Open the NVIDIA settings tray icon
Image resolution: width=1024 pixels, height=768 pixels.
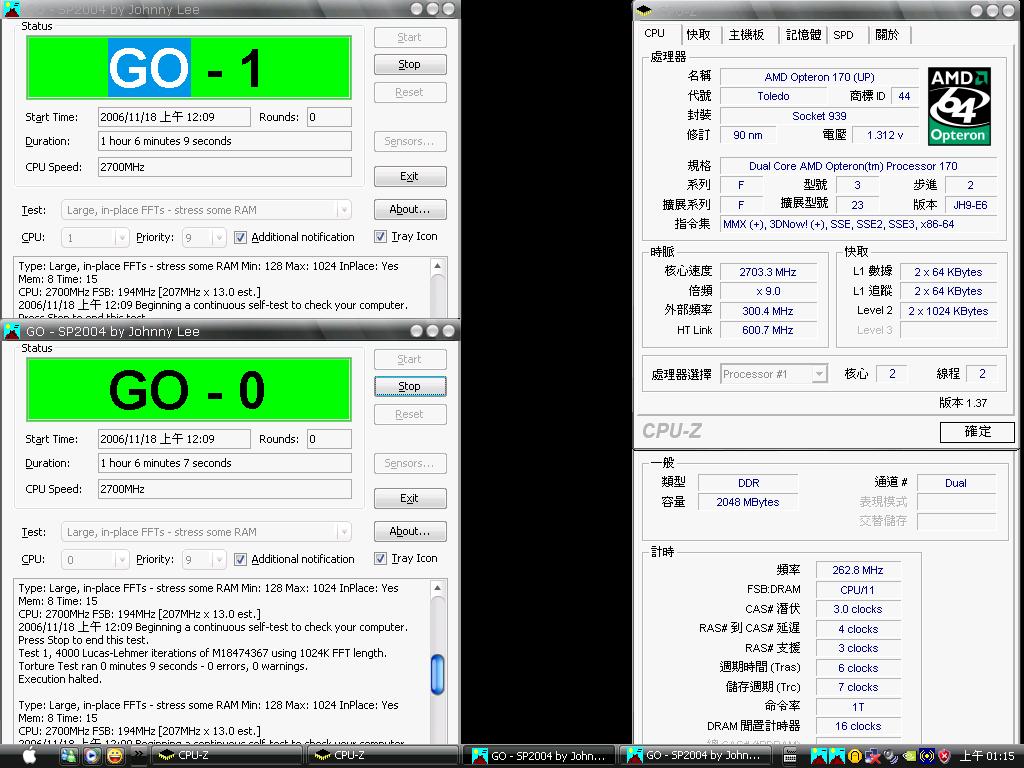click(909, 756)
